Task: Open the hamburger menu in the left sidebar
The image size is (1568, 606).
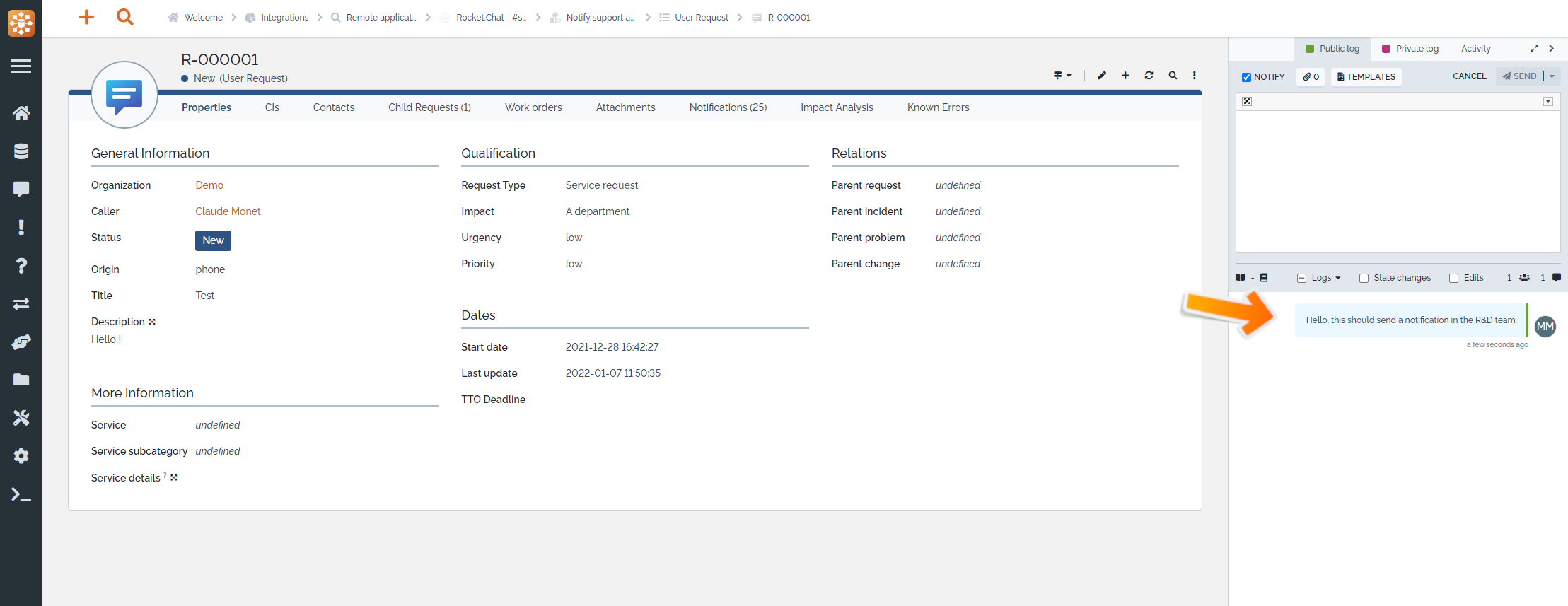Action: [x=21, y=66]
